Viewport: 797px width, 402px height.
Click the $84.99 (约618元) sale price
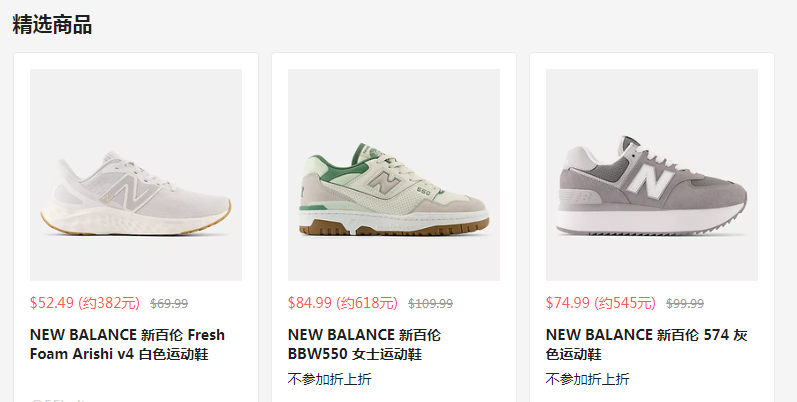[343, 303]
